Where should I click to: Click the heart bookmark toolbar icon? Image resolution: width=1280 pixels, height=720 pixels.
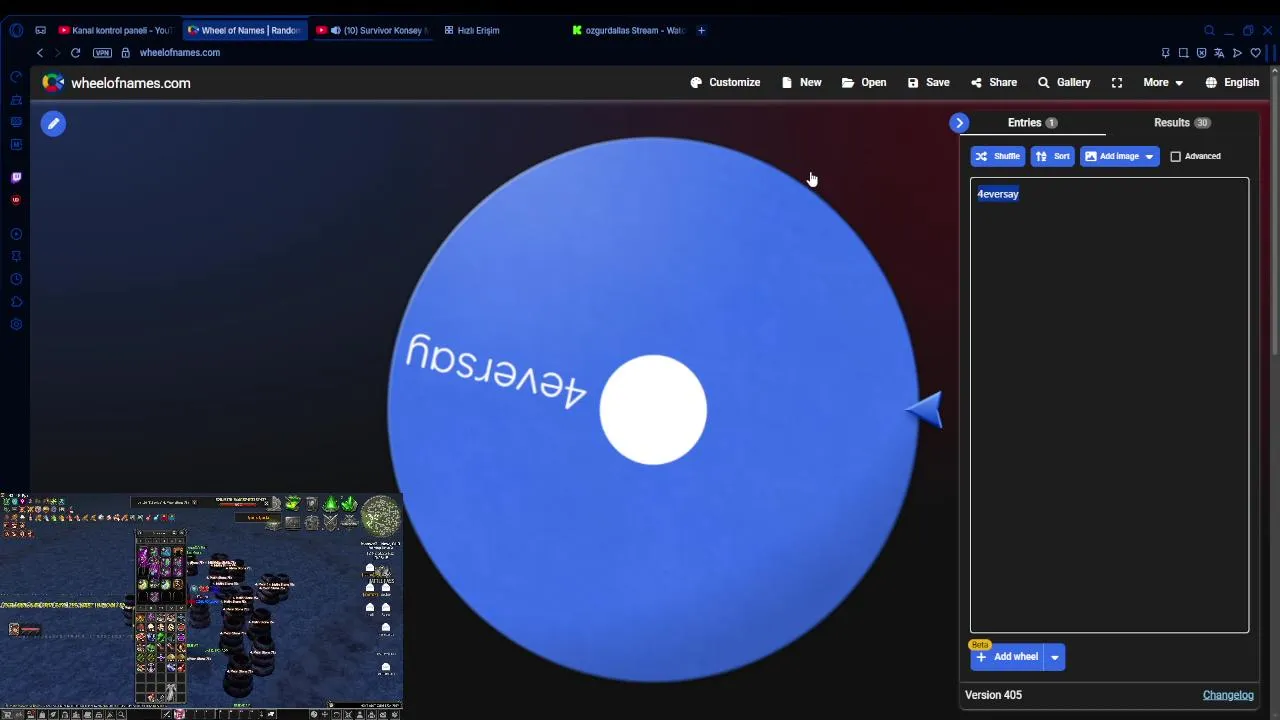(x=1255, y=53)
